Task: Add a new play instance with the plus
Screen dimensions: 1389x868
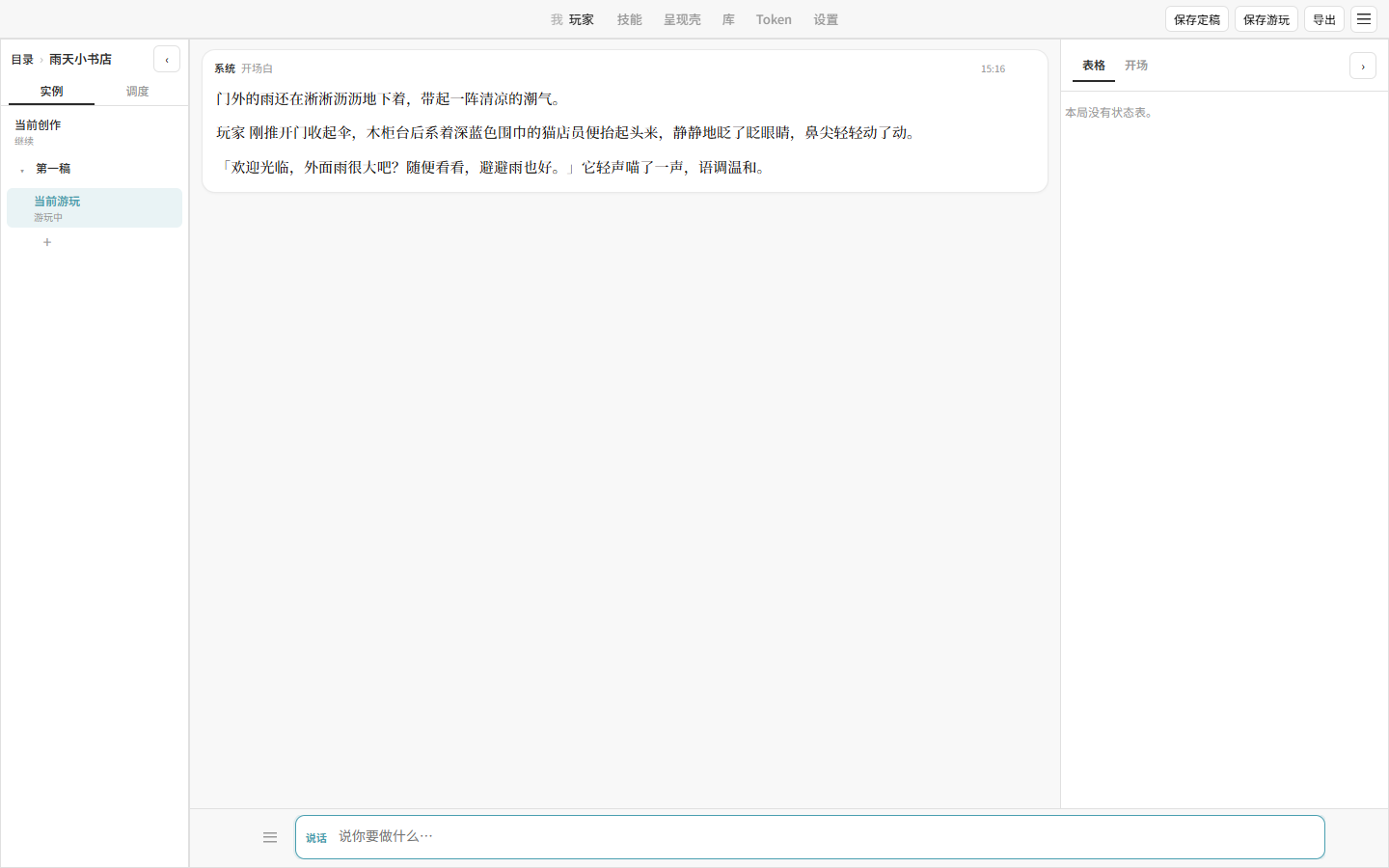Action: 47,242
